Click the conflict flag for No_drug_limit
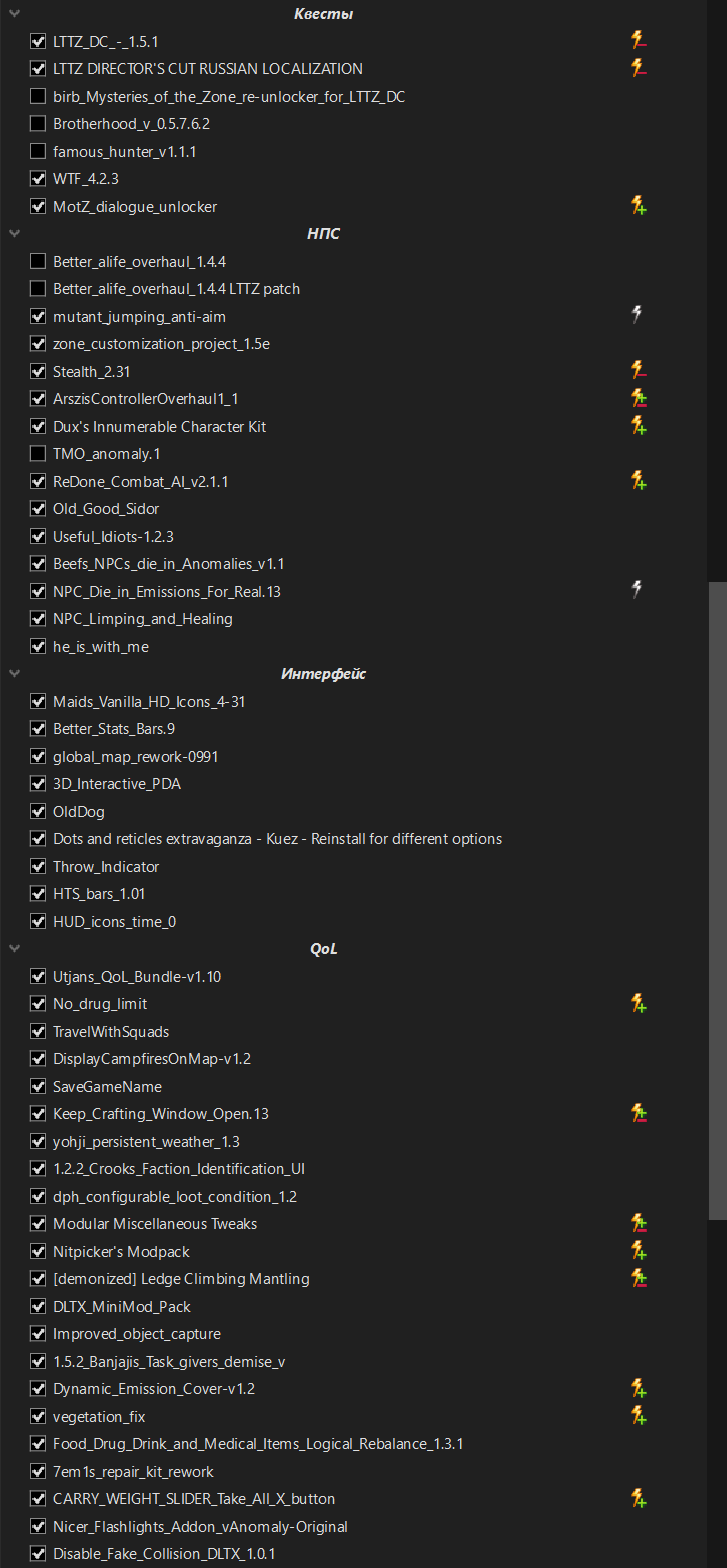This screenshot has width=727, height=1568. pyautogui.click(x=638, y=1004)
